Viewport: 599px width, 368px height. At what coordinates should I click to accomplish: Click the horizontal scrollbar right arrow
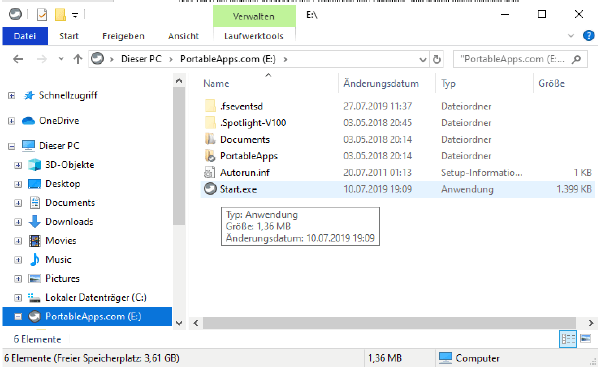591,323
